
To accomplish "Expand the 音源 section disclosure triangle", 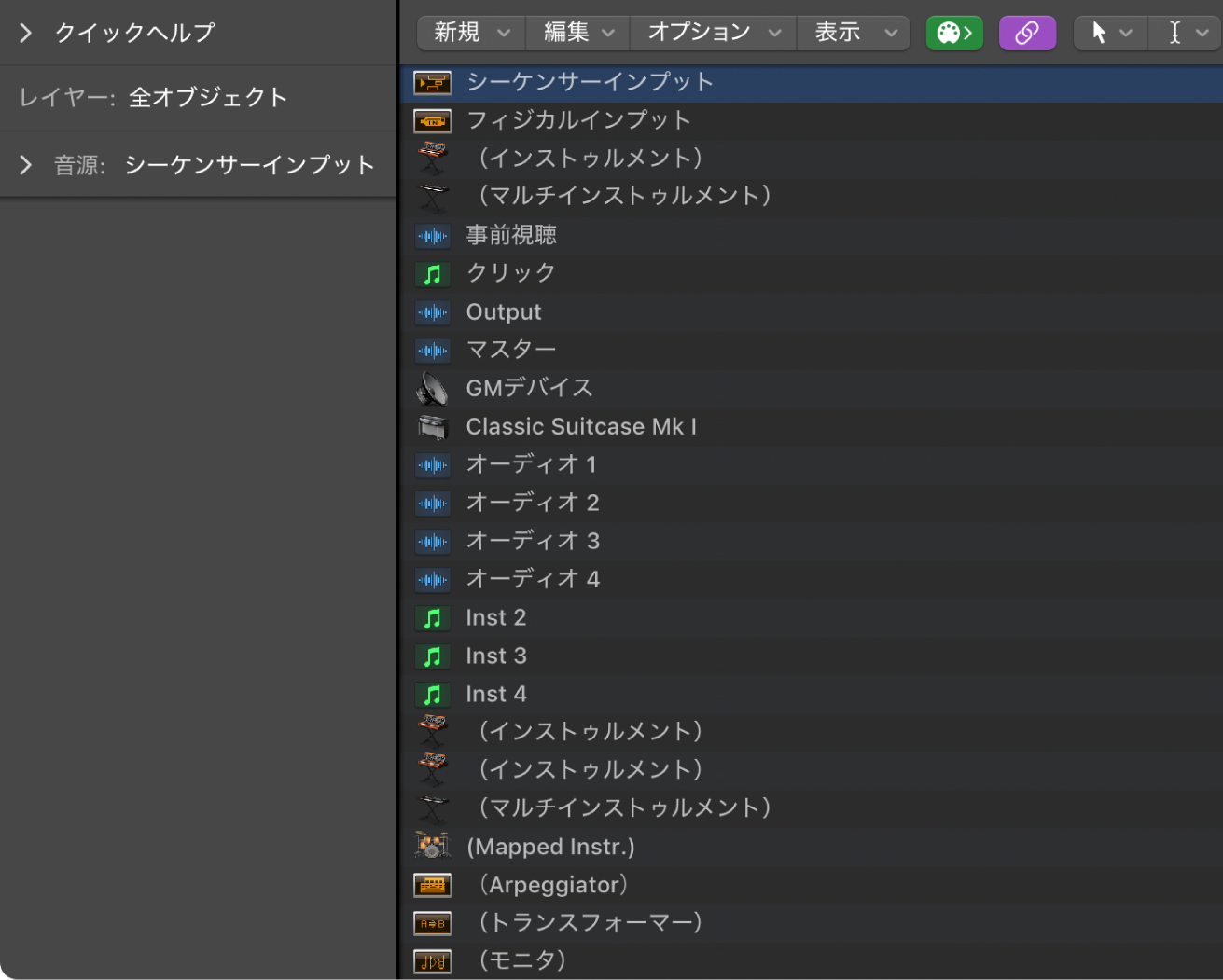I will click(25, 164).
